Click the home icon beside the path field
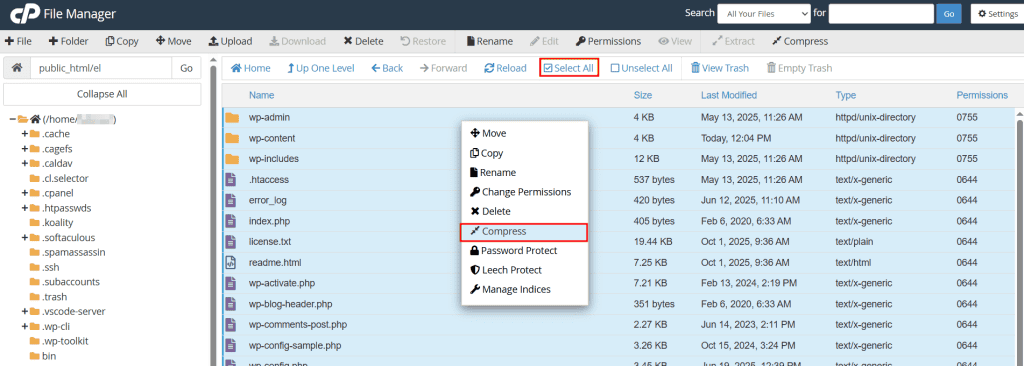The height and width of the screenshot is (366, 1024). [x=17, y=68]
